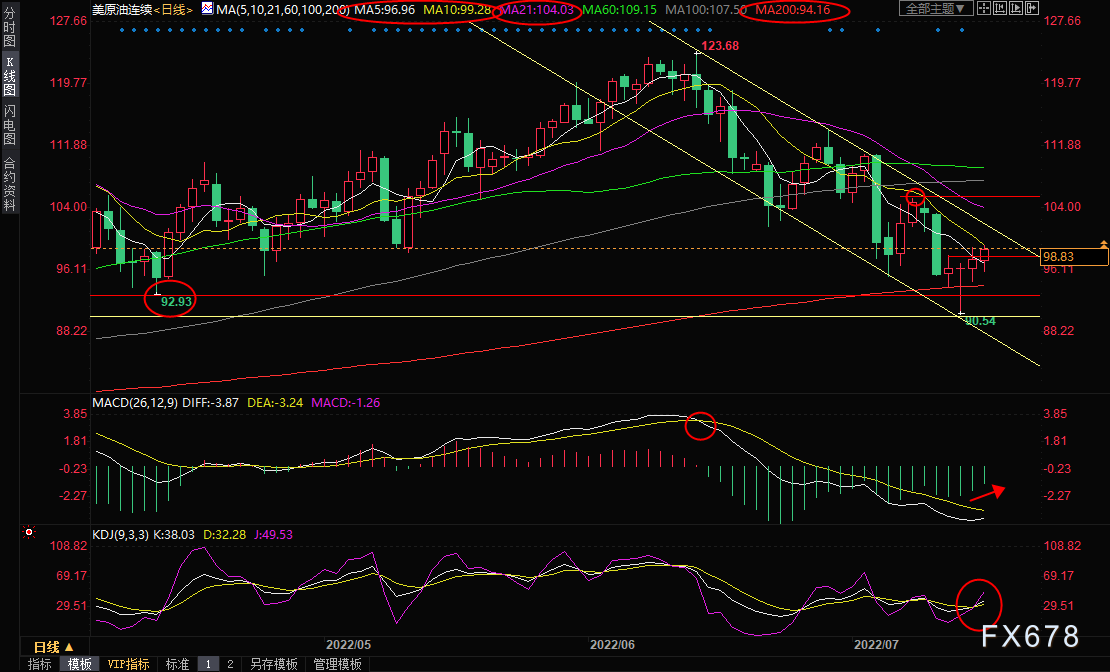This screenshot has height=672, width=1110.
Task: Switch to 分时图 view tab
Action: (9, 26)
